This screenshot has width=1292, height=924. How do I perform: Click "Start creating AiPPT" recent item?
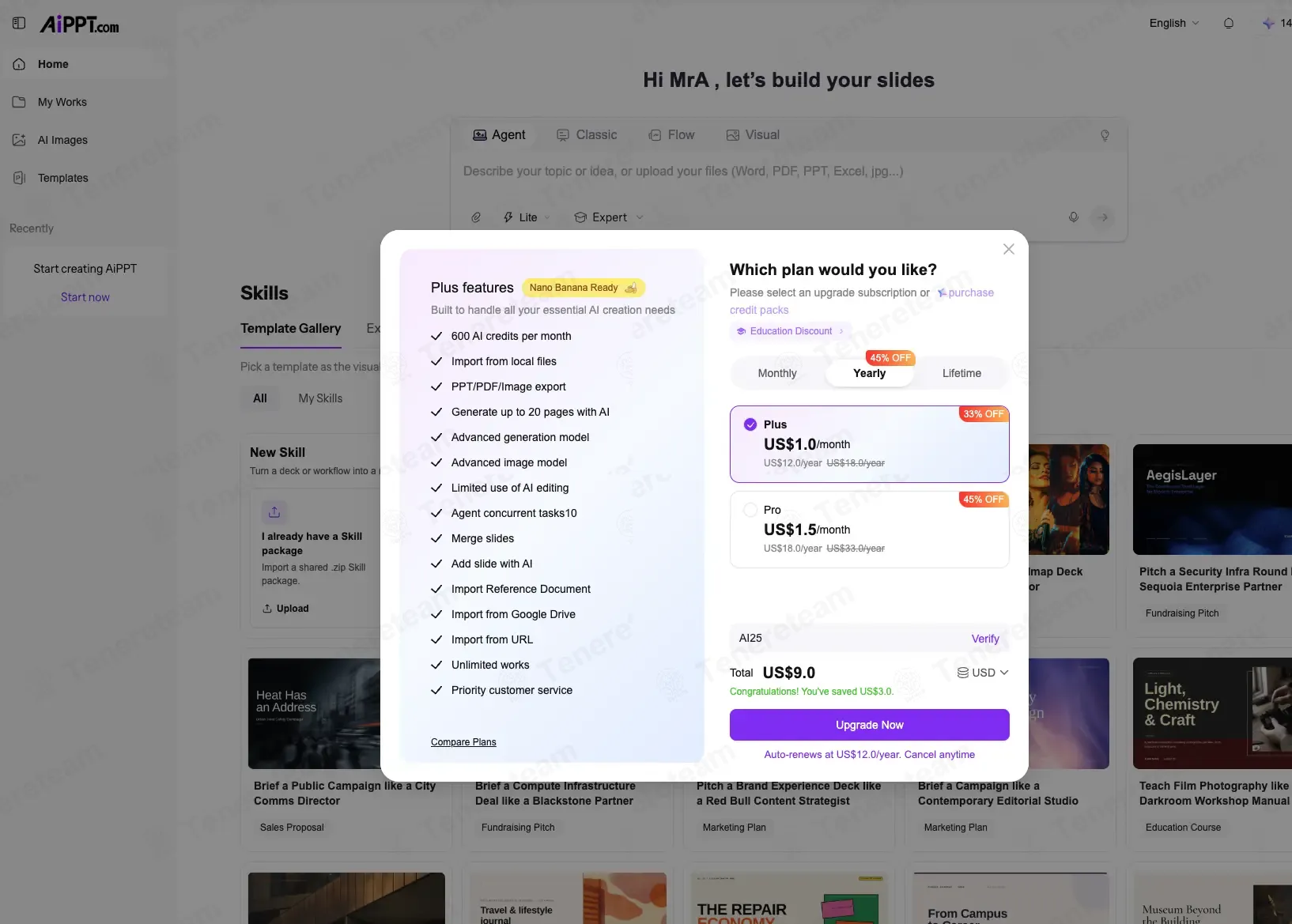pos(85,269)
